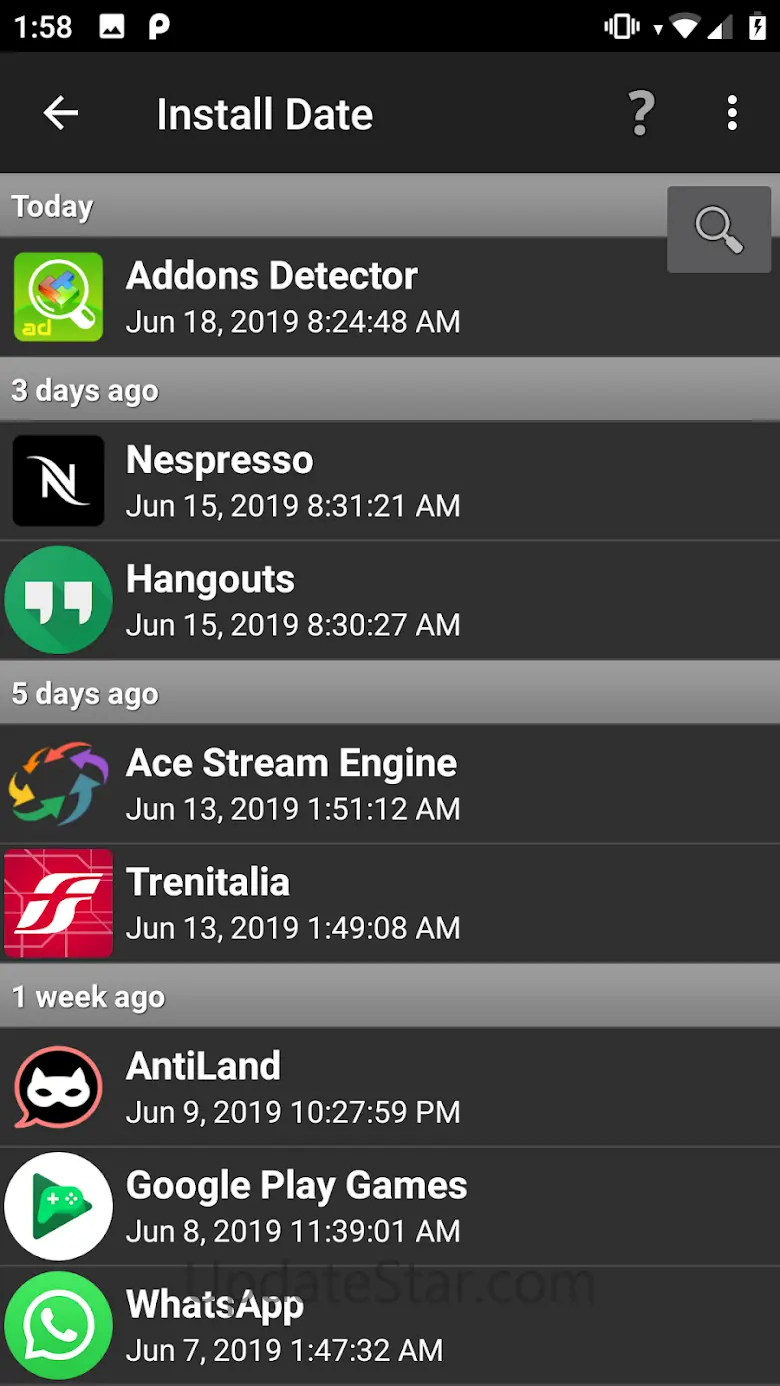The height and width of the screenshot is (1386, 780).
Task: Tap the WhatsApp icon
Action: click(x=58, y=1325)
